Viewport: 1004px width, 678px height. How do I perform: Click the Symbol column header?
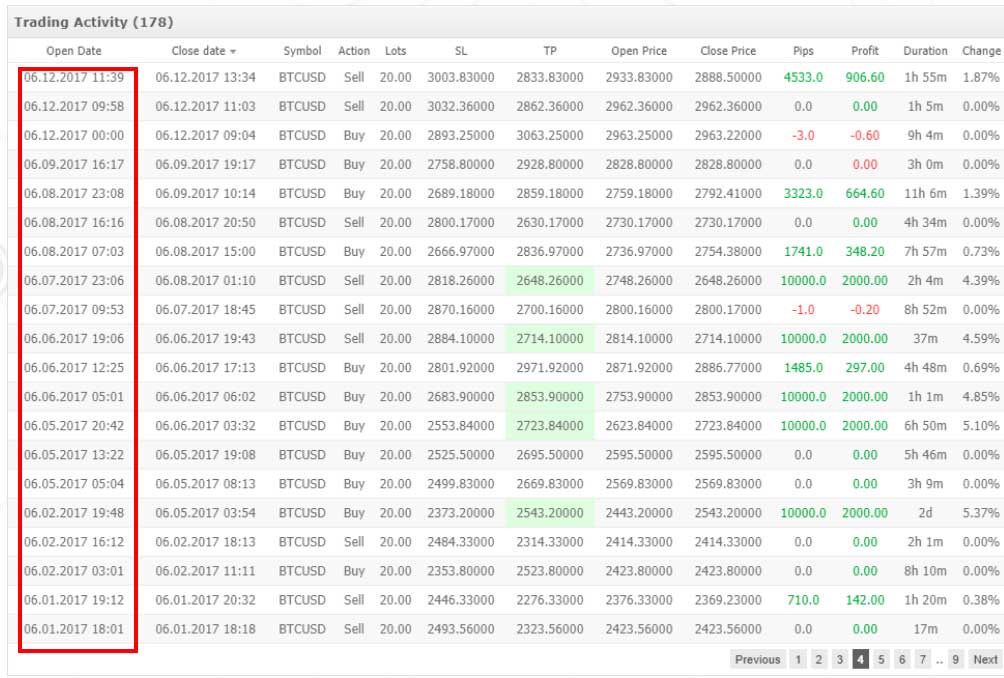(x=302, y=51)
